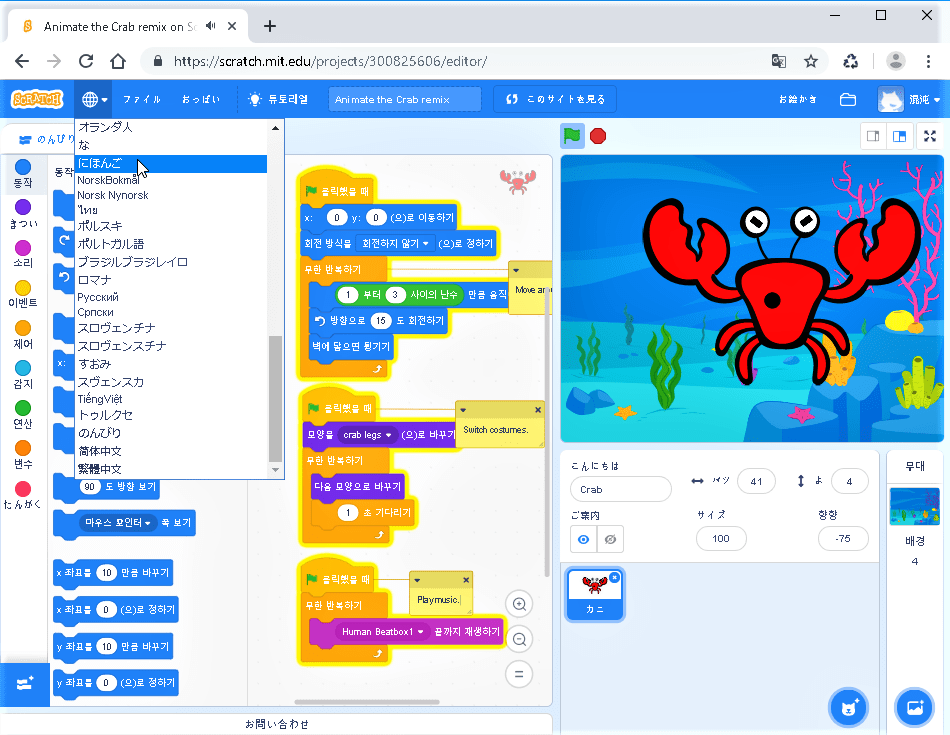Open お問い合わせ backpack bar

pyautogui.click(x=277, y=724)
